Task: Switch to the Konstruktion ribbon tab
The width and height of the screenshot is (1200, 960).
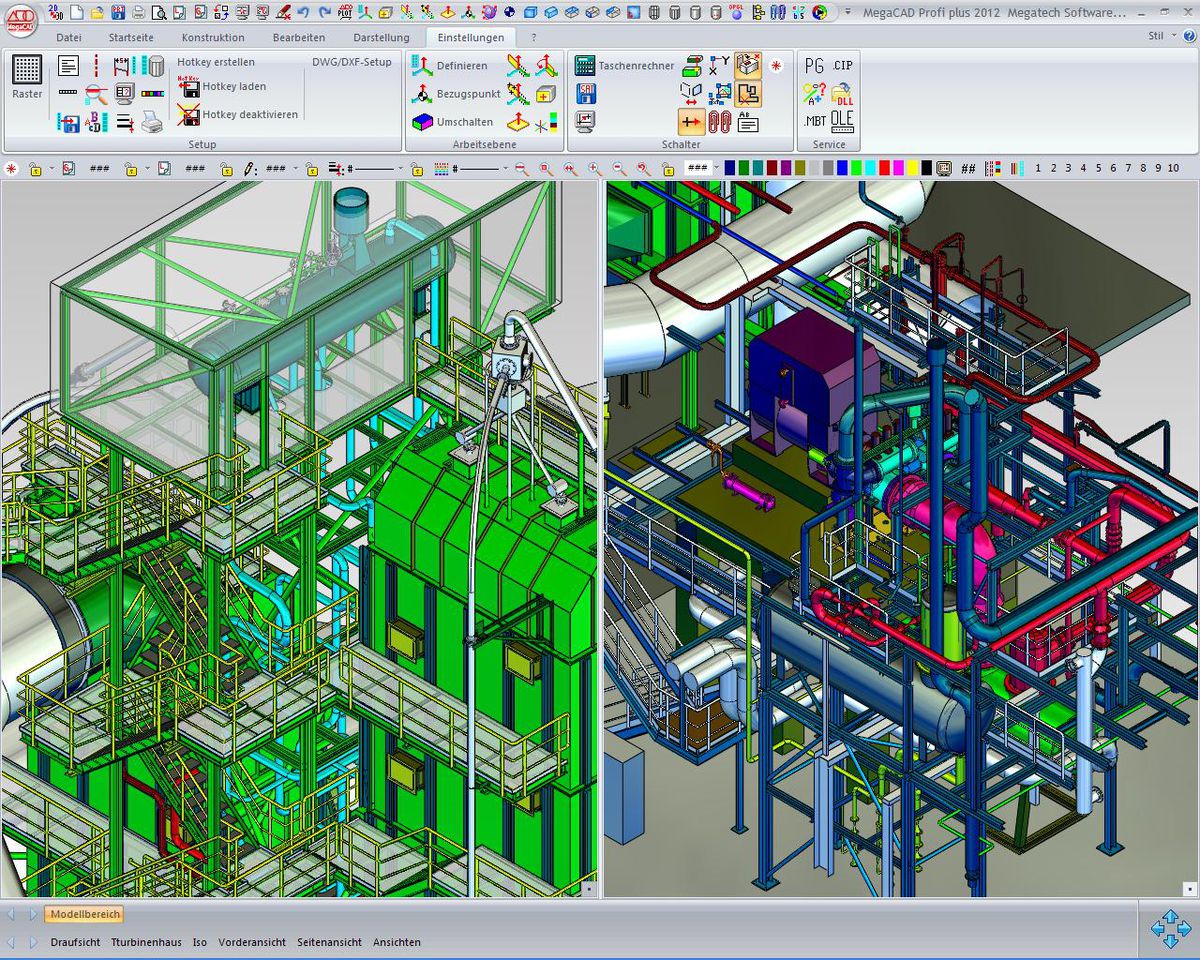Action: tap(212, 37)
